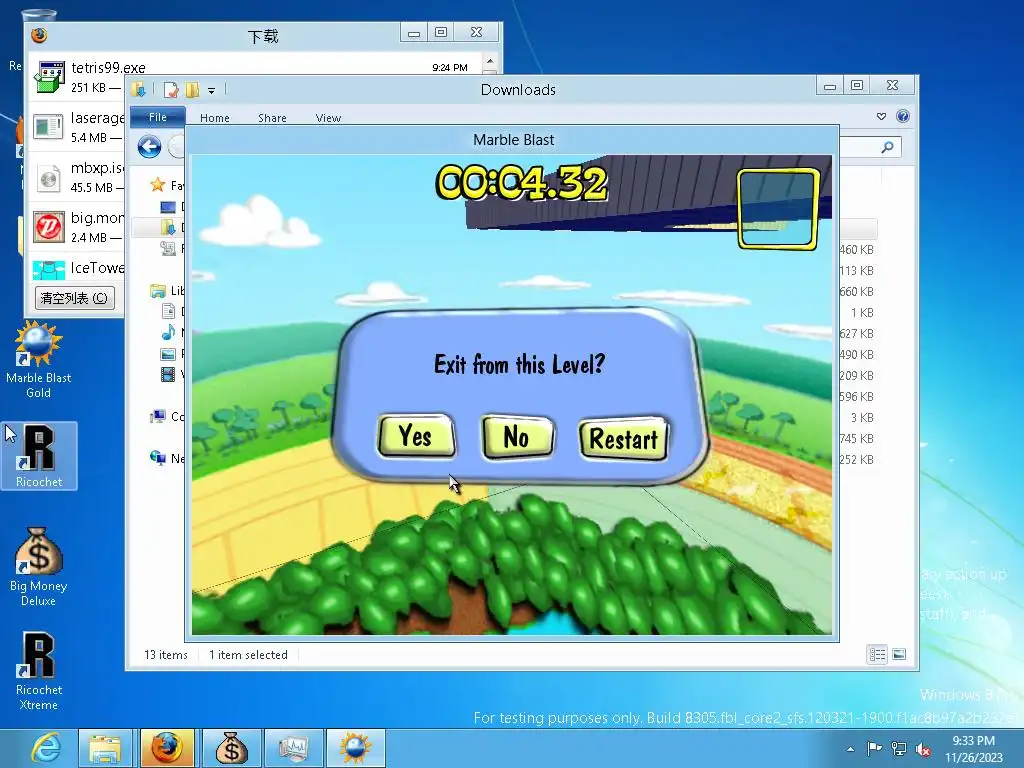Open the Ricochet Xtreme desktop shortcut
This screenshot has width=1024, height=768.
coord(39,671)
